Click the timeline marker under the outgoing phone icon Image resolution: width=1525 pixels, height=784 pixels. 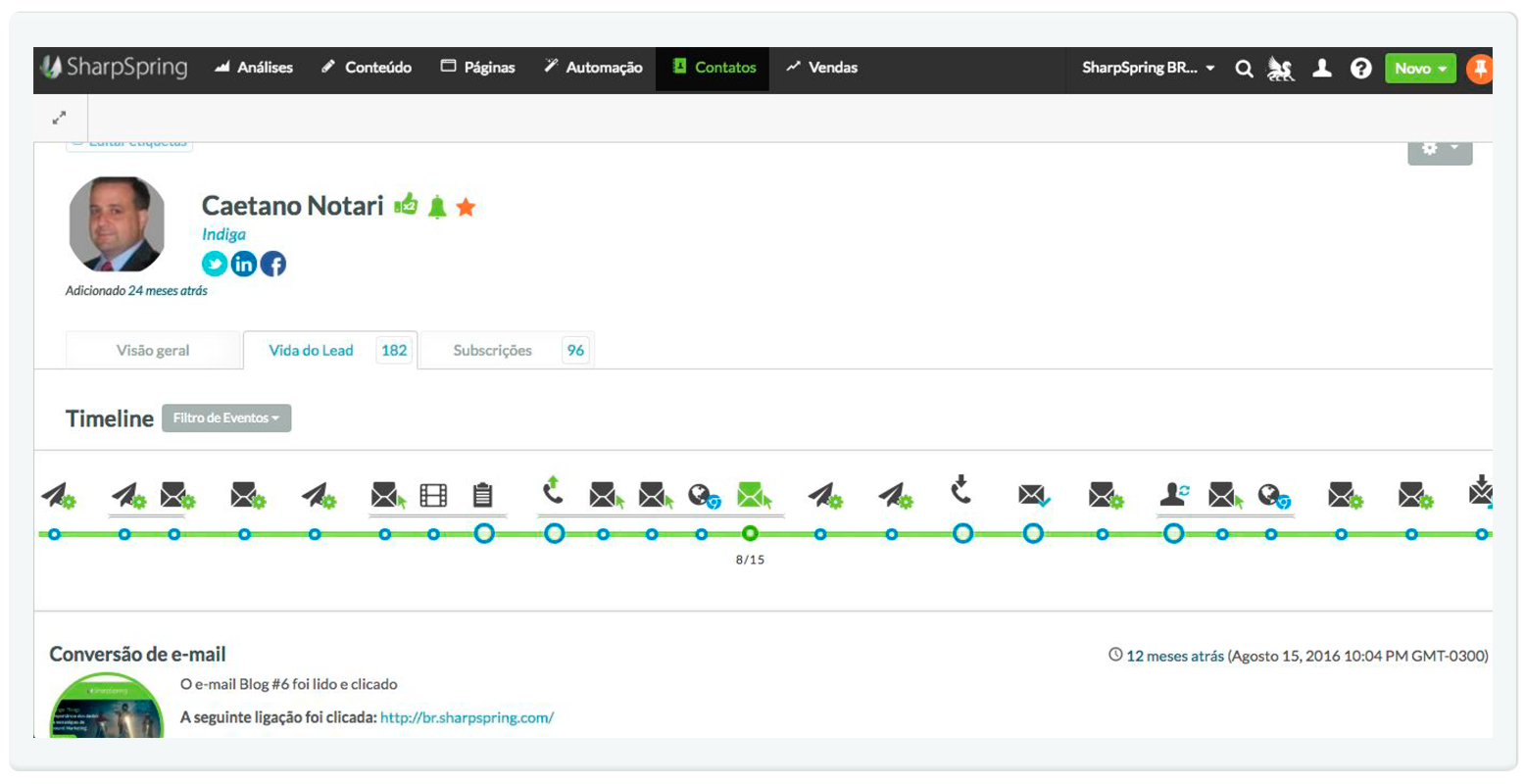click(x=555, y=534)
